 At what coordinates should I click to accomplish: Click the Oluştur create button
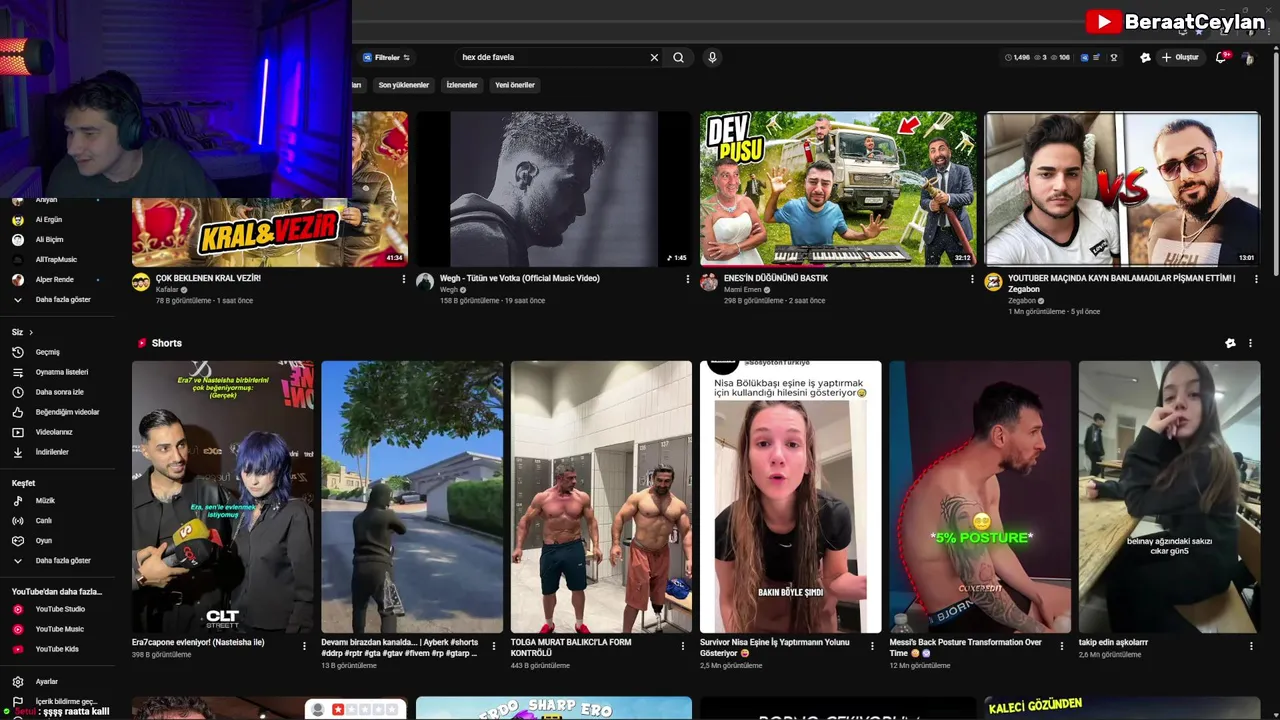pos(1180,58)
